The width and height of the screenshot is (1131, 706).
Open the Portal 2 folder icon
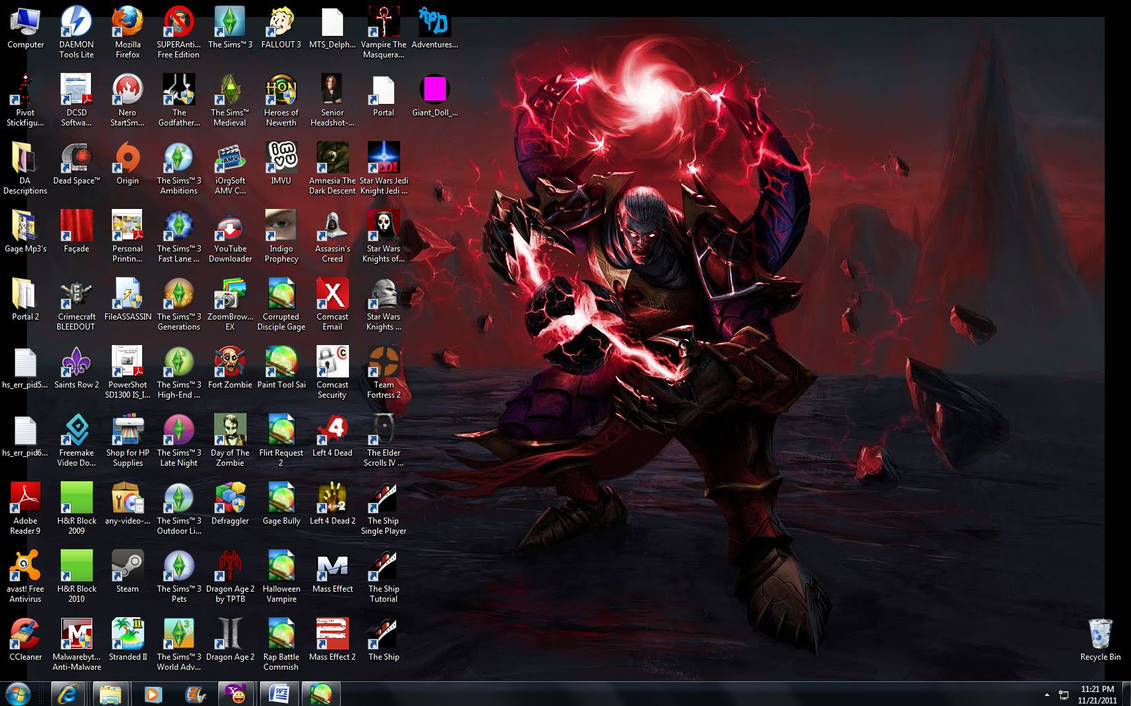[25, 299]
